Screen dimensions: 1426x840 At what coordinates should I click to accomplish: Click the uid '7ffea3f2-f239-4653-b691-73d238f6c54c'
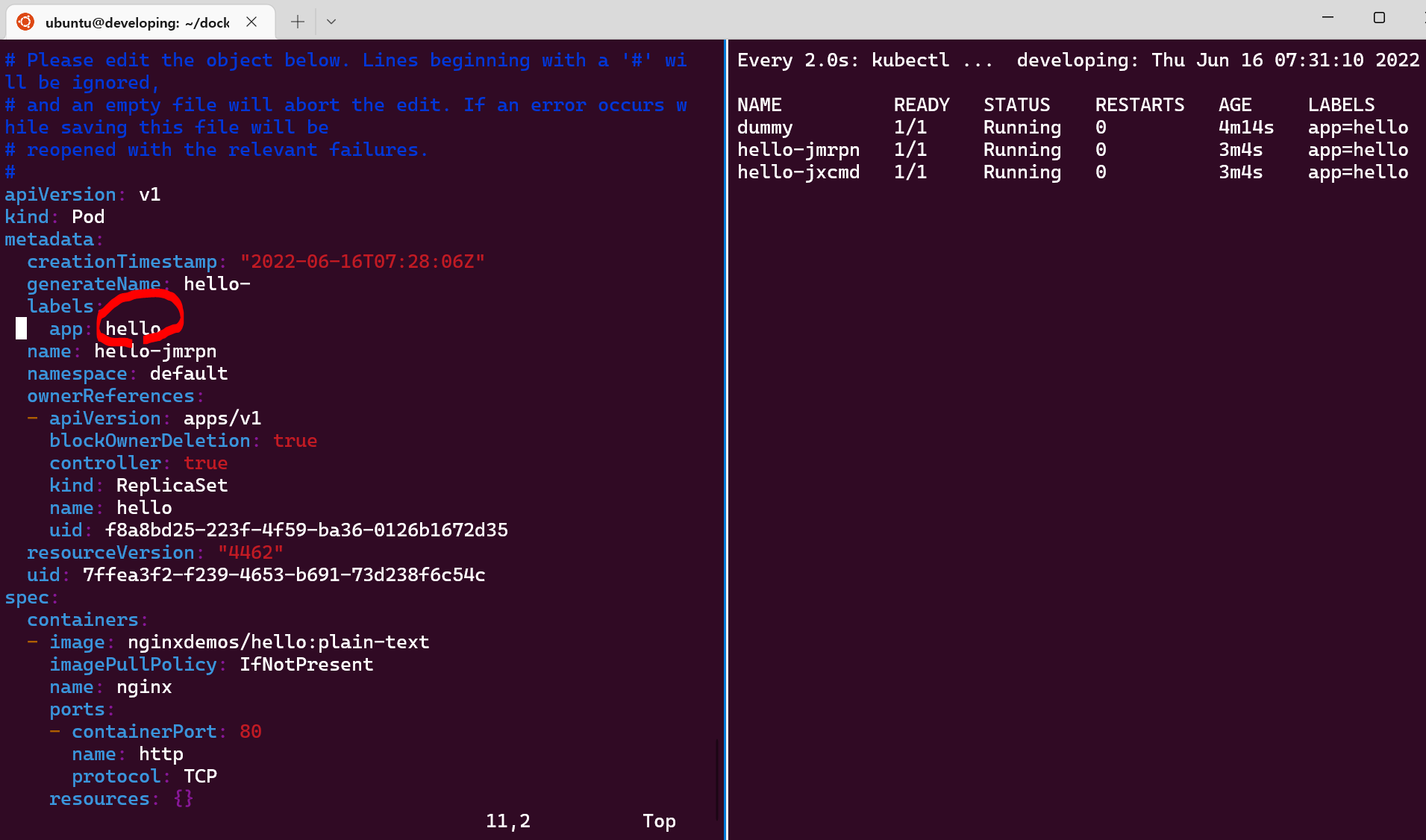click(284, 575)
